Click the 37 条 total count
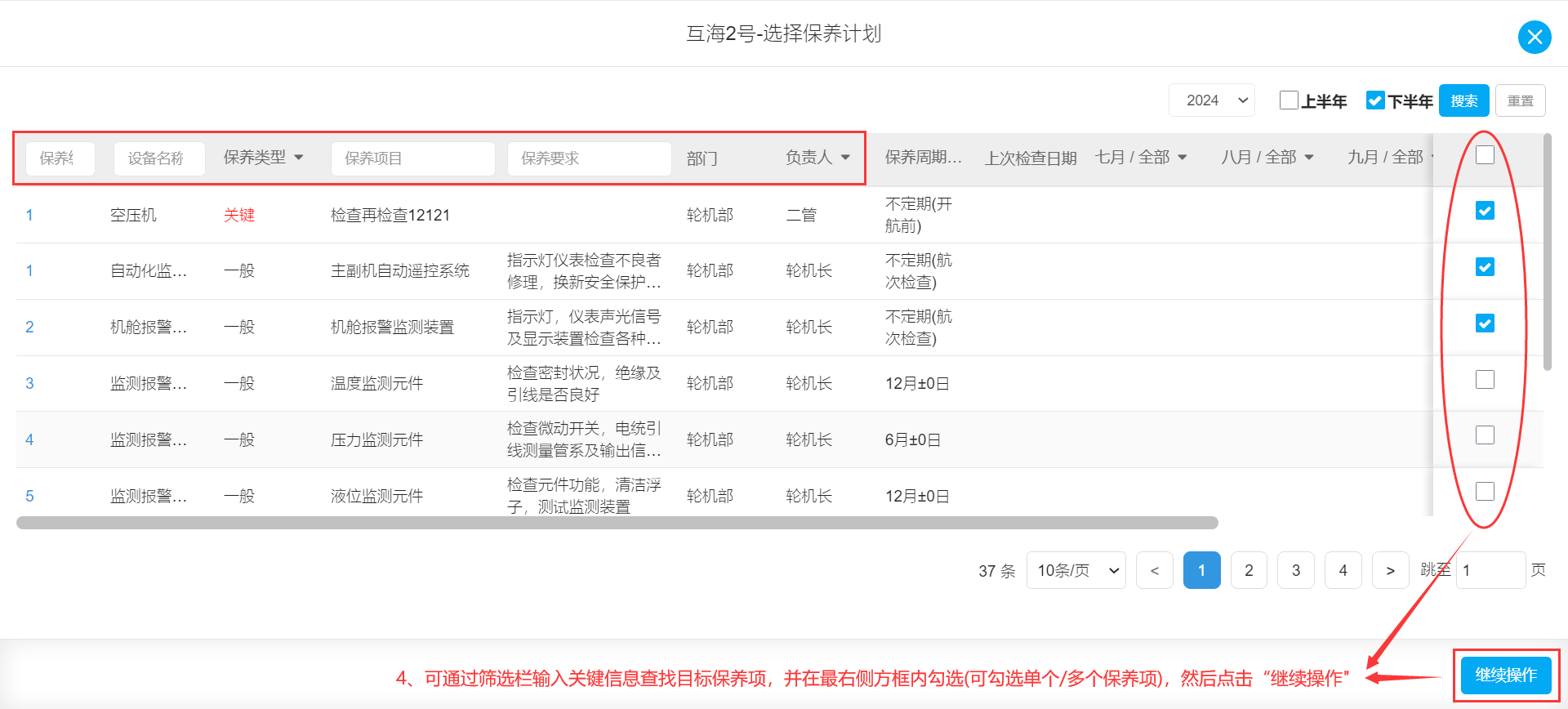The height and width of the screenshot is (709, 1568). click(x=997, y=571)
